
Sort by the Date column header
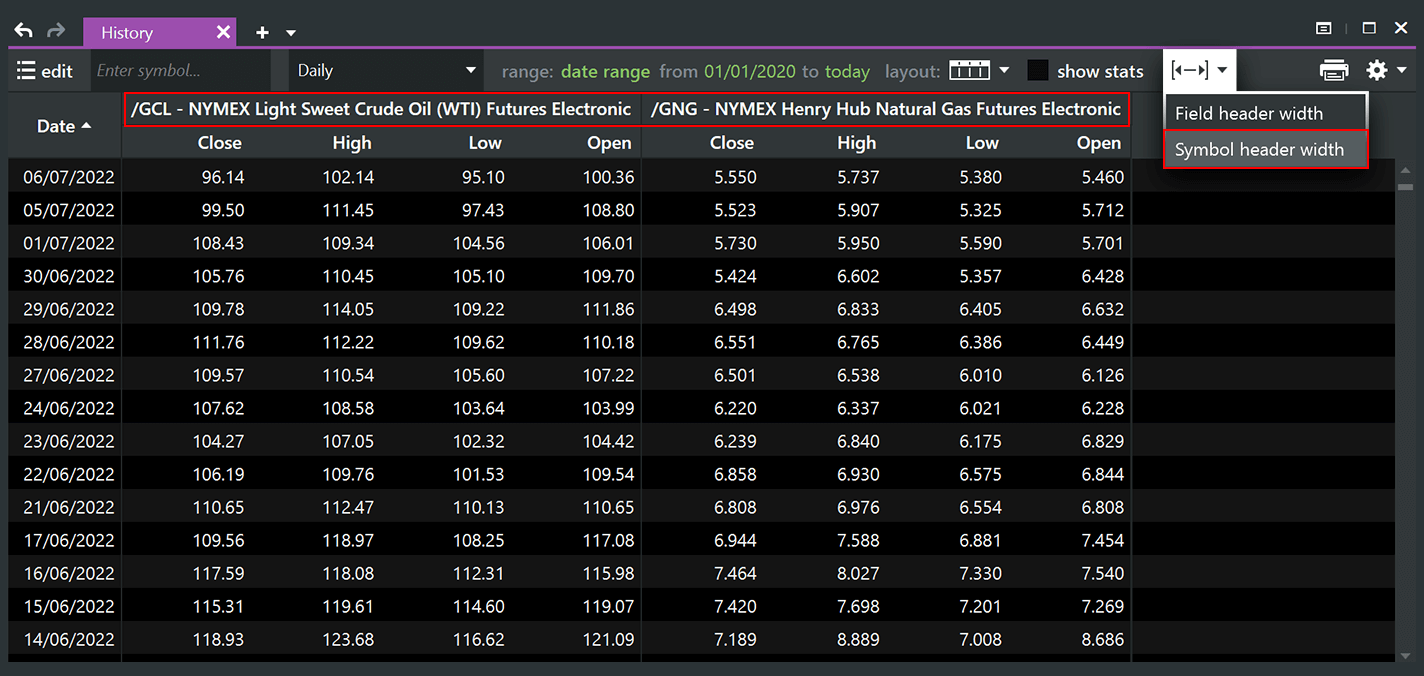[64, 126]
